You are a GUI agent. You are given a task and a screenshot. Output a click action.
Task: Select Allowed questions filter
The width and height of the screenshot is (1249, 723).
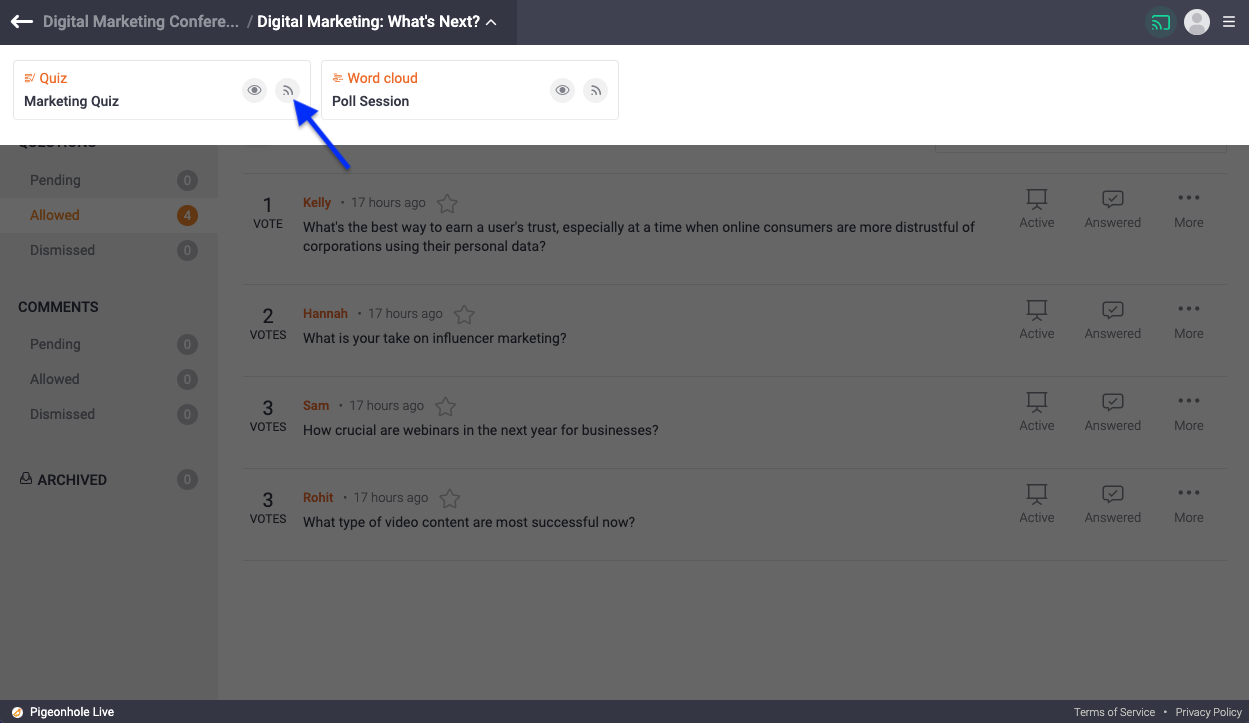55,215
